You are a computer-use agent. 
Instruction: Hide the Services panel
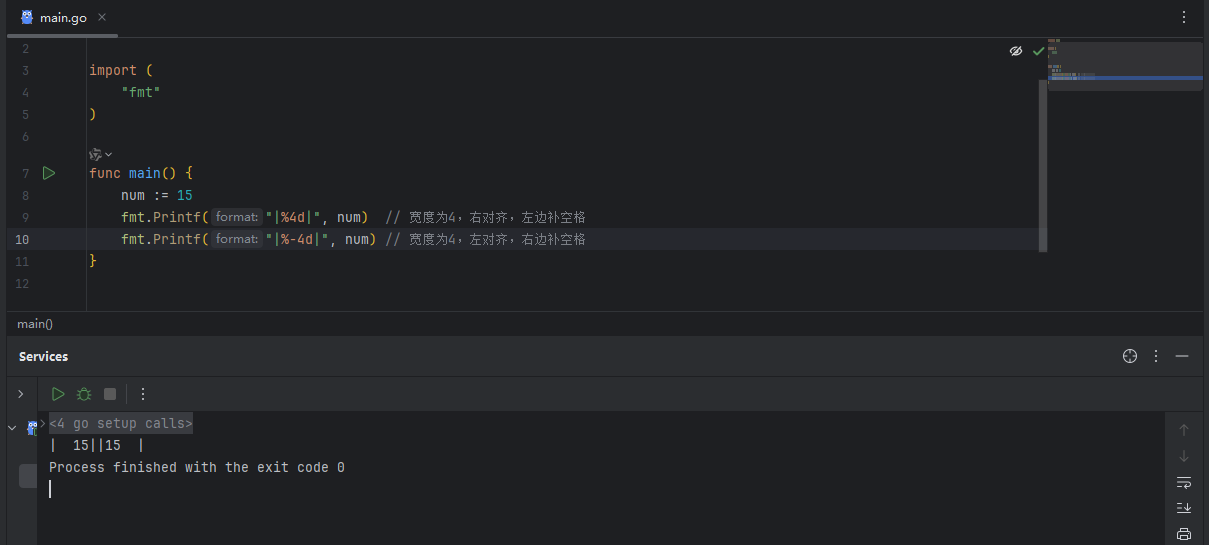[1182, 356]
